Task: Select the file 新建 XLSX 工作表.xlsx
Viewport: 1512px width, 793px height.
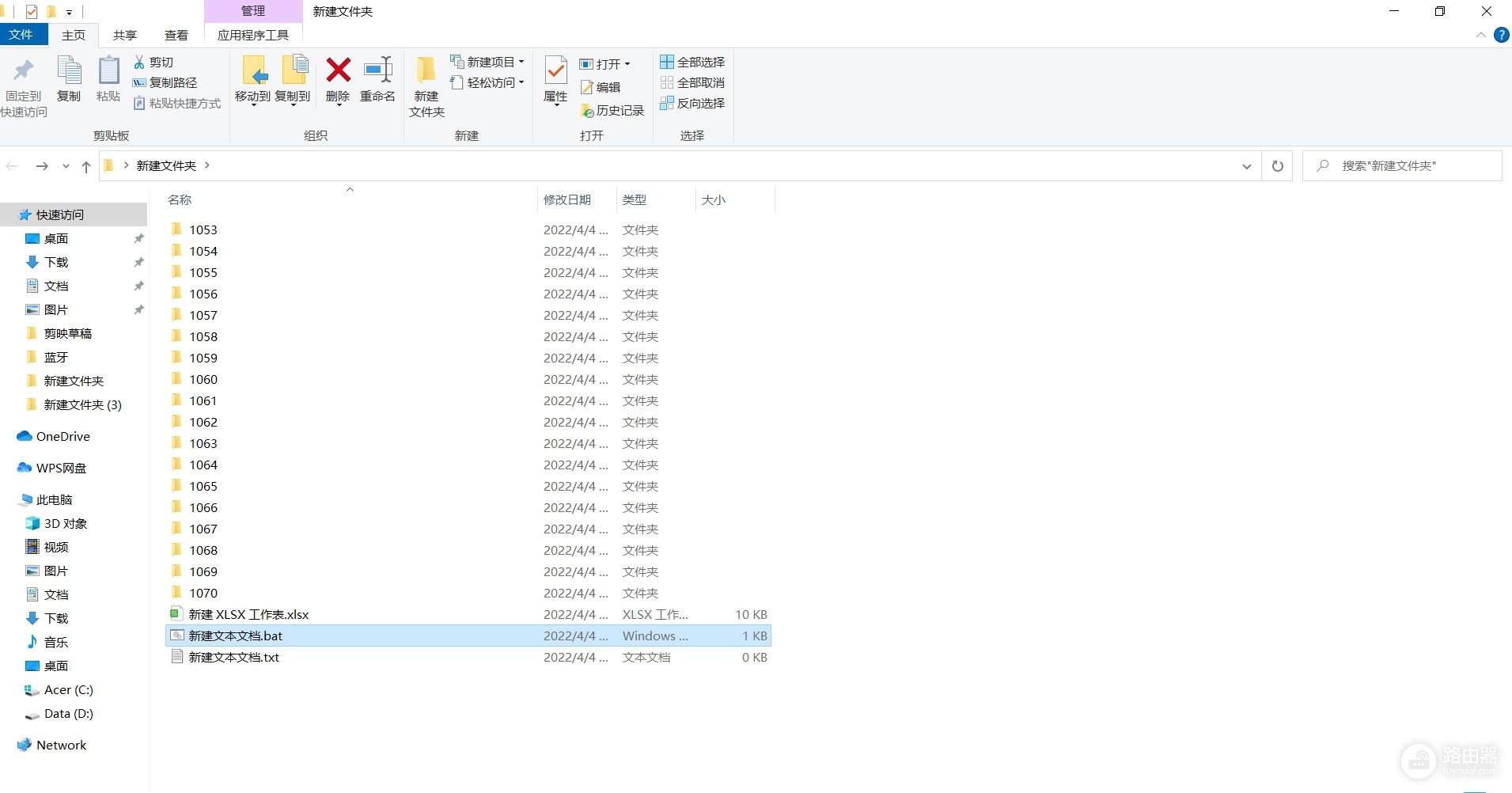Action: pos(468,614)
